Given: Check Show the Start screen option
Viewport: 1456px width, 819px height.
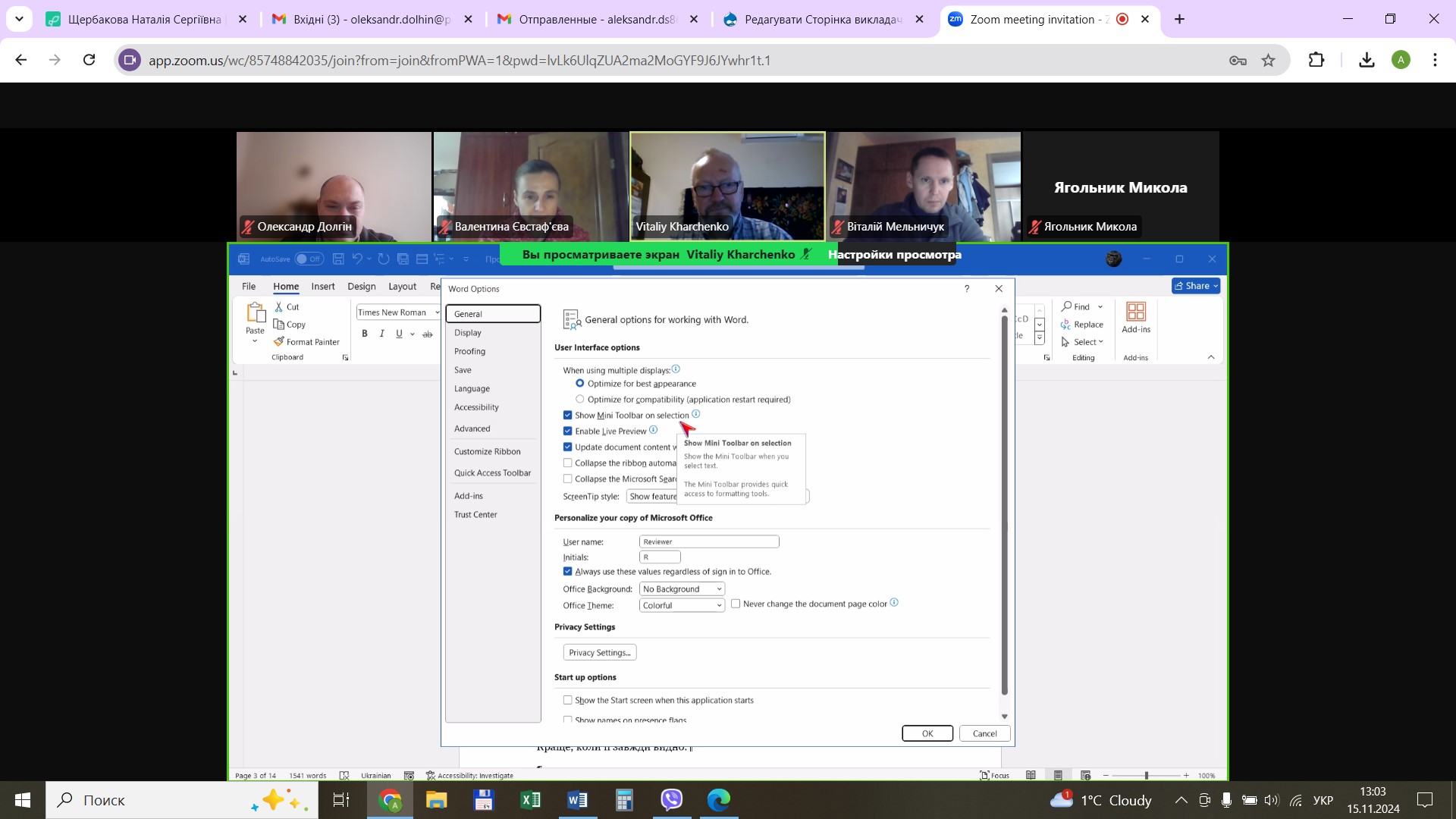Looking at the screenshot, I should [567, 700].
